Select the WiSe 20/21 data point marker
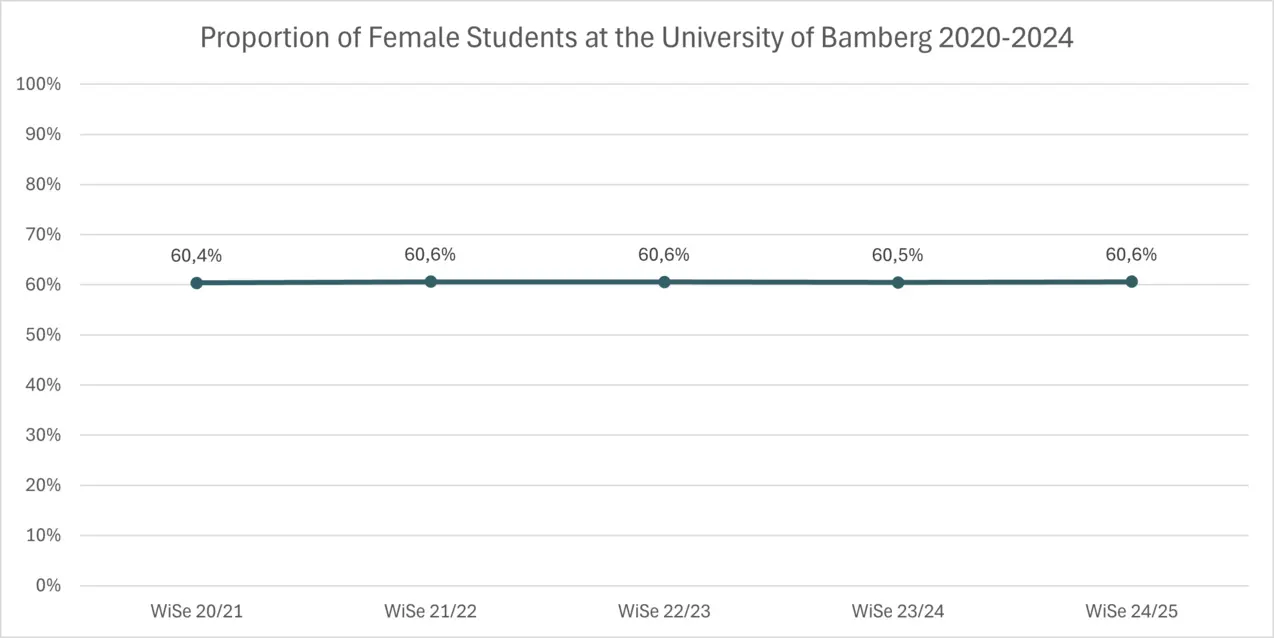The width and height of the screenshot is (1274, 638). 197,283
